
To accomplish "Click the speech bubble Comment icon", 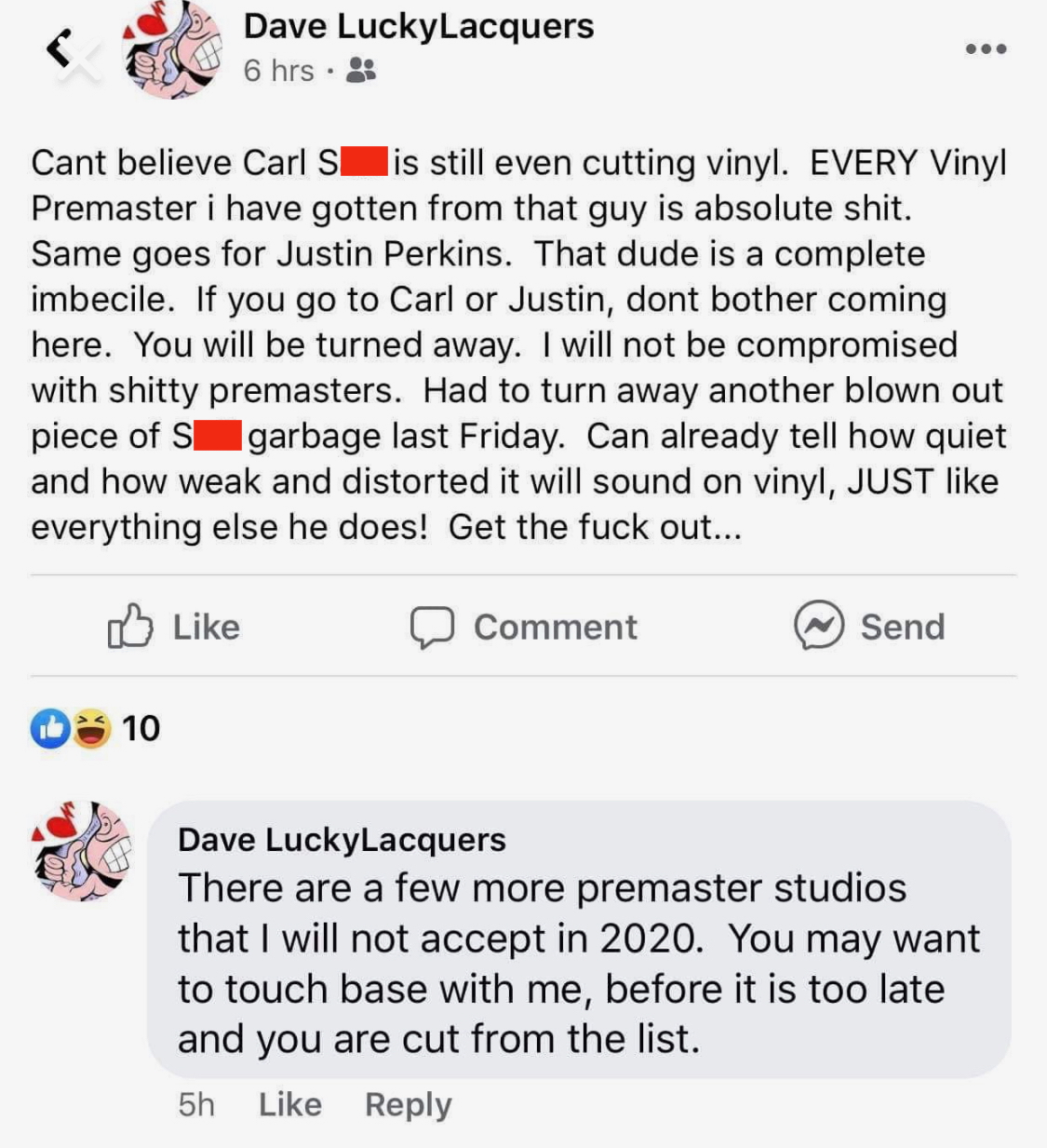I will pyautogui.click(x=433, y=628).
